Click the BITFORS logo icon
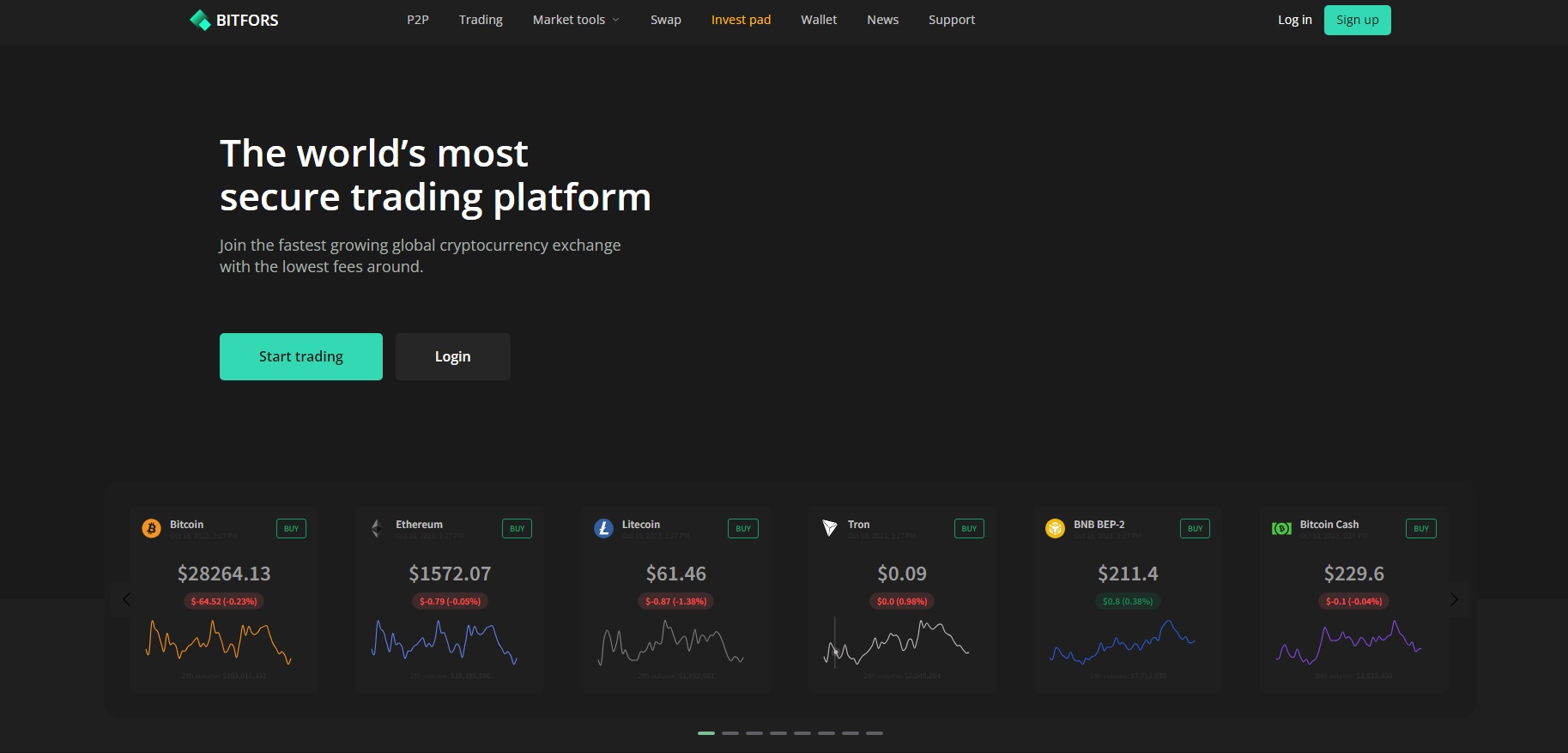Image resolution: width=1568 pixels, height=753 pixels. pyautogui.click(x=200, y=20)
